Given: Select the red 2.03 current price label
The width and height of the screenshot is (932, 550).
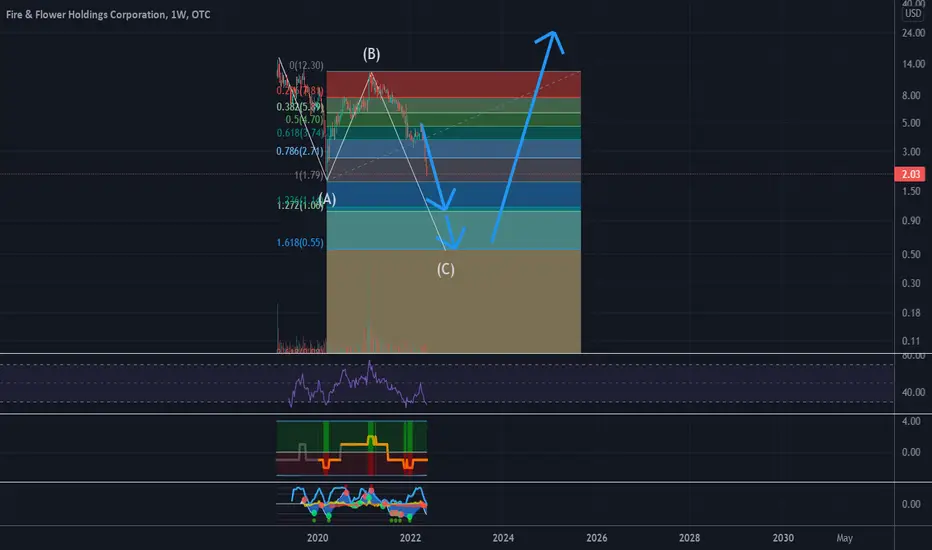Looking at the screenshot, I should pyautogui.click(x=910, y=174).
